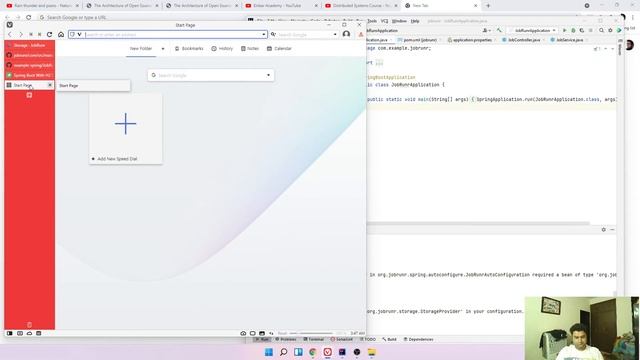This screenshot has height=360, width=640.
Task: Open IntelliJ IDEA from the taskbar
Action: point(342,352)
